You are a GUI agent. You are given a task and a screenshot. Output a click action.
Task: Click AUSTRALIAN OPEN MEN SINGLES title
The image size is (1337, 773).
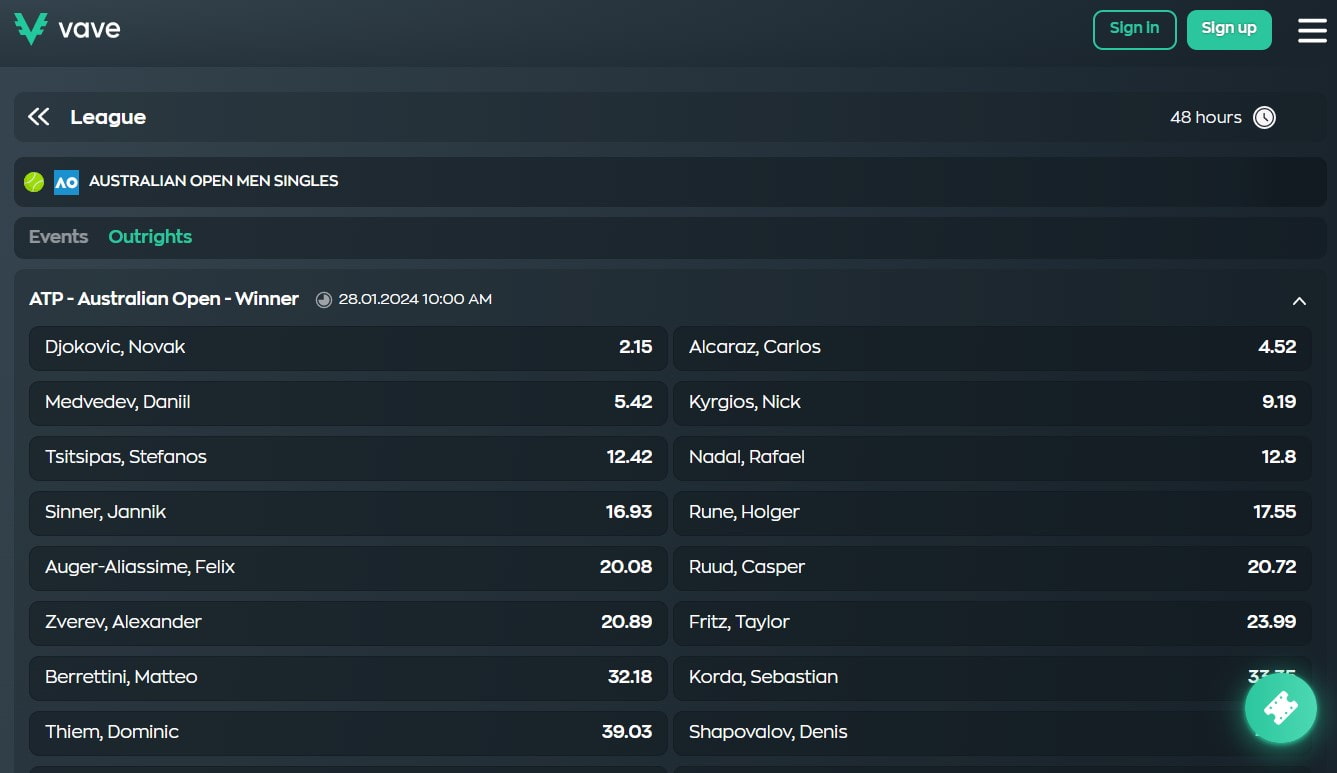[213, 181]
